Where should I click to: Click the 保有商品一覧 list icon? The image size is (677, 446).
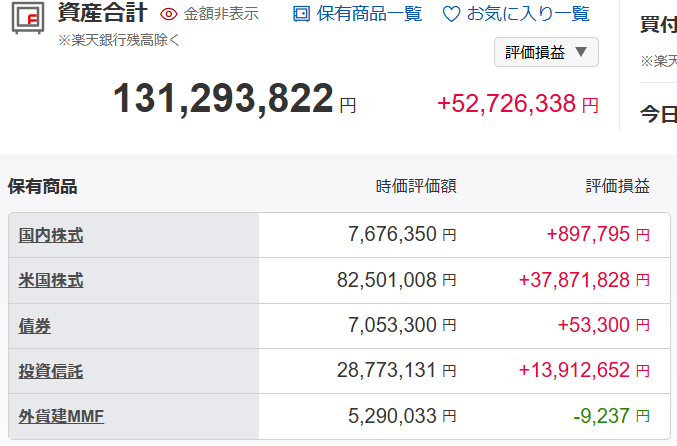tap(301, 14)
